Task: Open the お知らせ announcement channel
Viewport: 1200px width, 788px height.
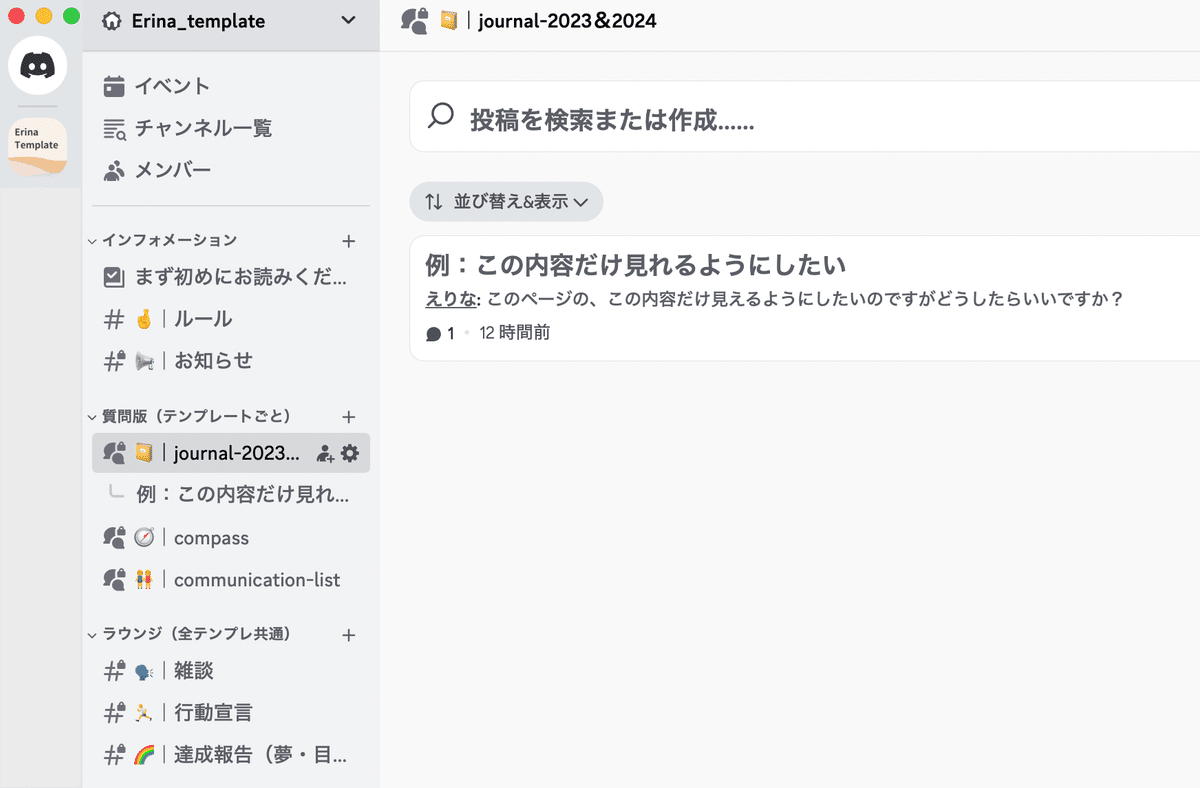Action: coord(213,361)
